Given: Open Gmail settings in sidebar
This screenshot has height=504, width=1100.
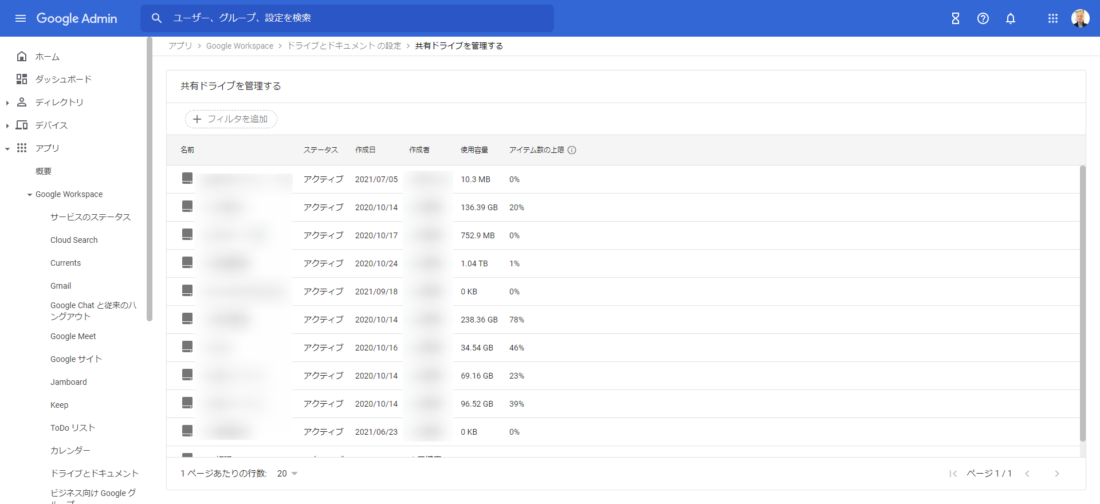Looking at the screenshot, I should pos(61,286).
